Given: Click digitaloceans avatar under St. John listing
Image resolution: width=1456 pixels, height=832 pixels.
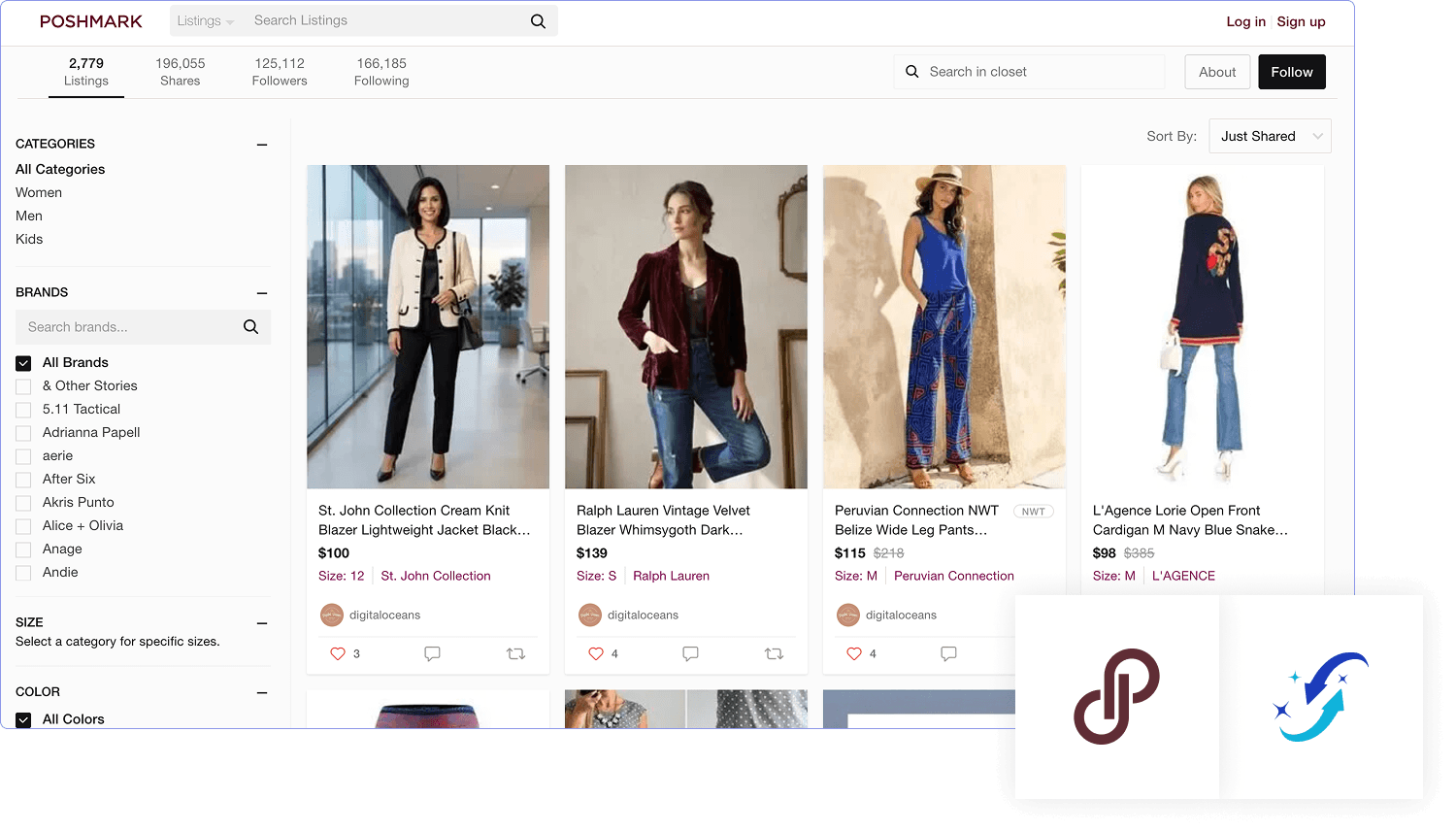Looking at the screenshot, I should (332, 615).
